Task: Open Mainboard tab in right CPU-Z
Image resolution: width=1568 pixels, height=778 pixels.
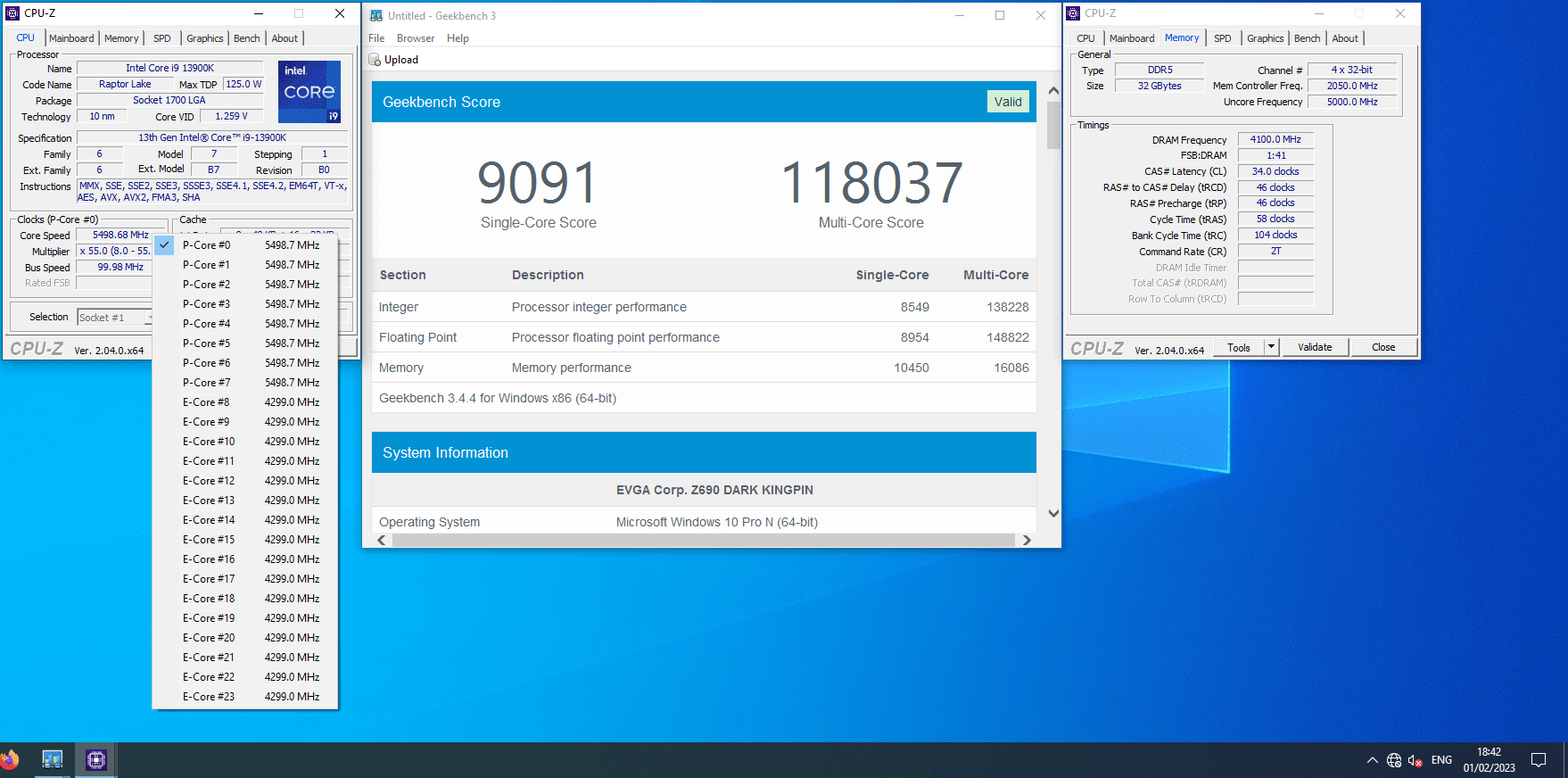Action: click(1132, 38)
